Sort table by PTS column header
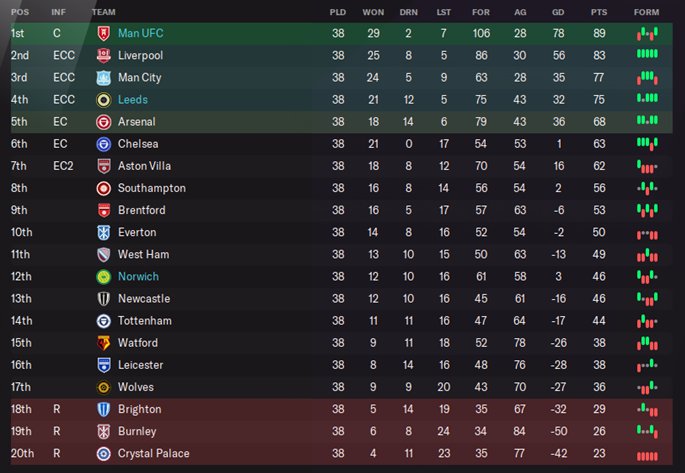The width and height of the screenshot is (685, 473). point(599,12)
